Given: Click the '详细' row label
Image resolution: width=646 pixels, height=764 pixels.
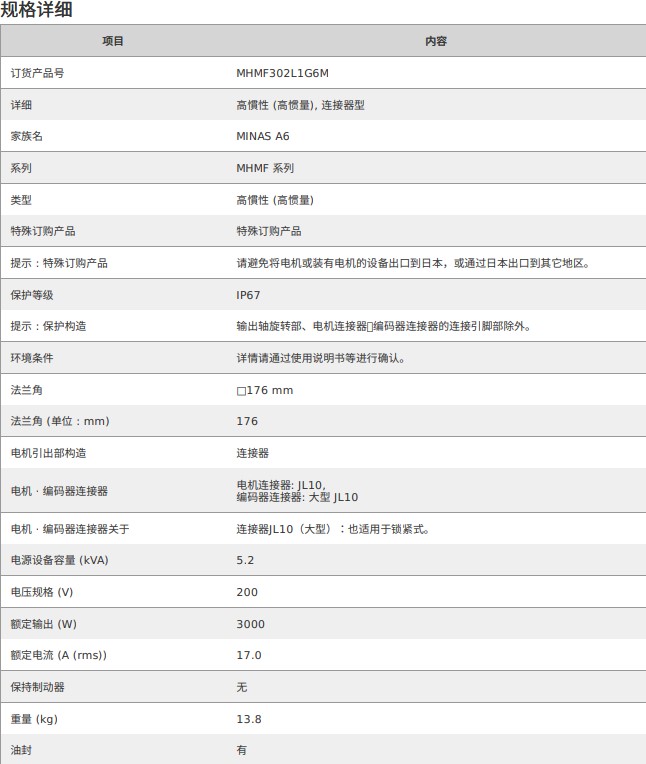Looking at the screenshot, I should 21,105.
